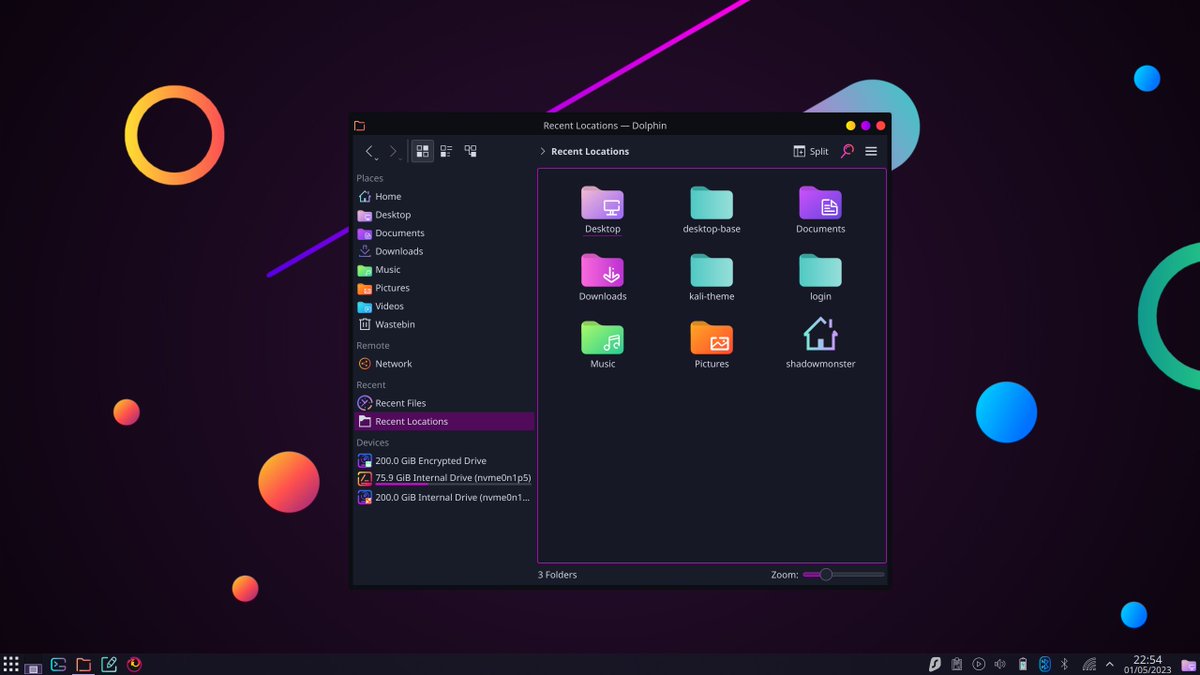Screen dimensions: 1200x675
Task: Go forward with the right arrow button
Action: tap(393, 151)
